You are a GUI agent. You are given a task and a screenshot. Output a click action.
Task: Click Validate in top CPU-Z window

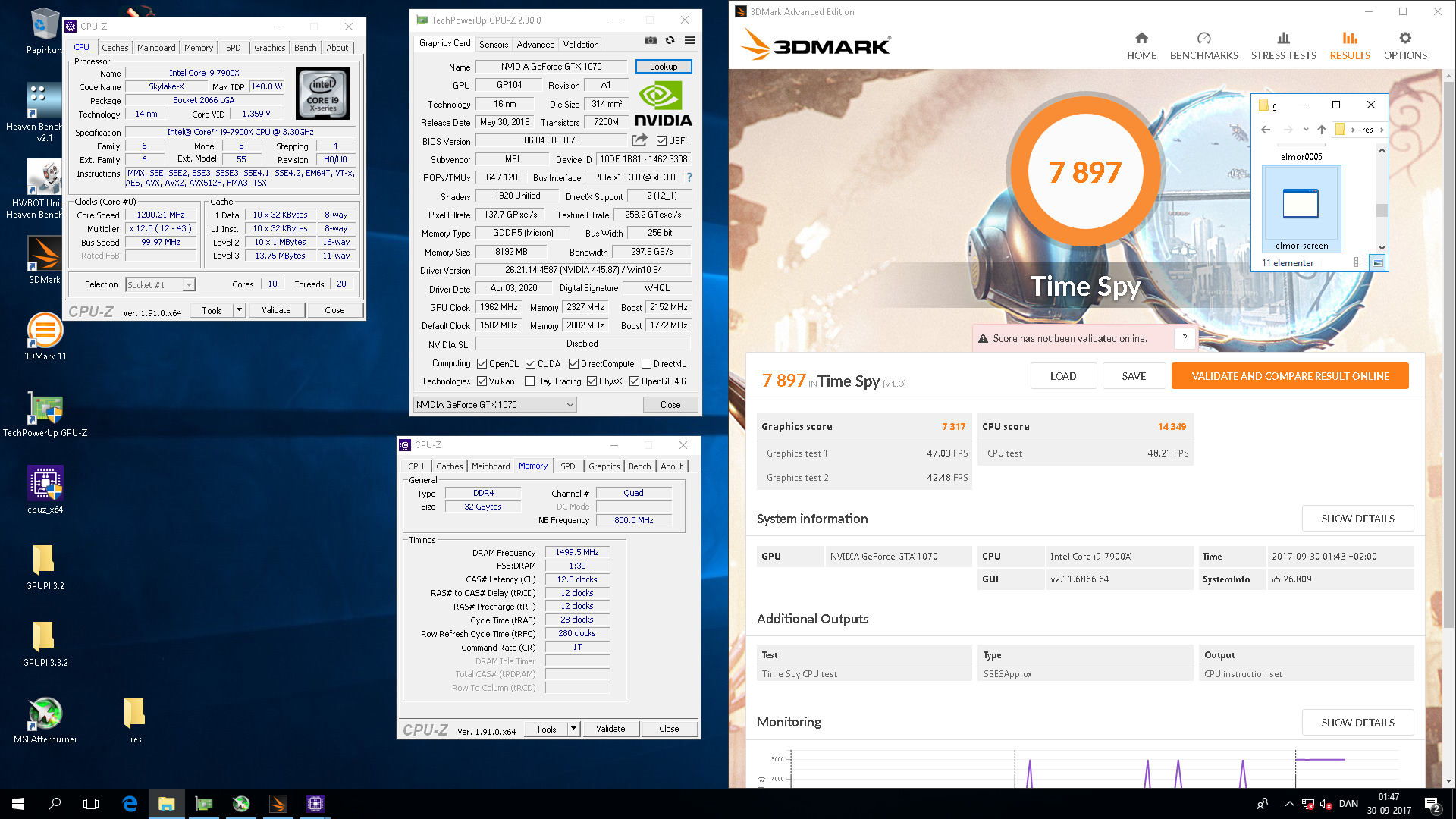(276, 310)
